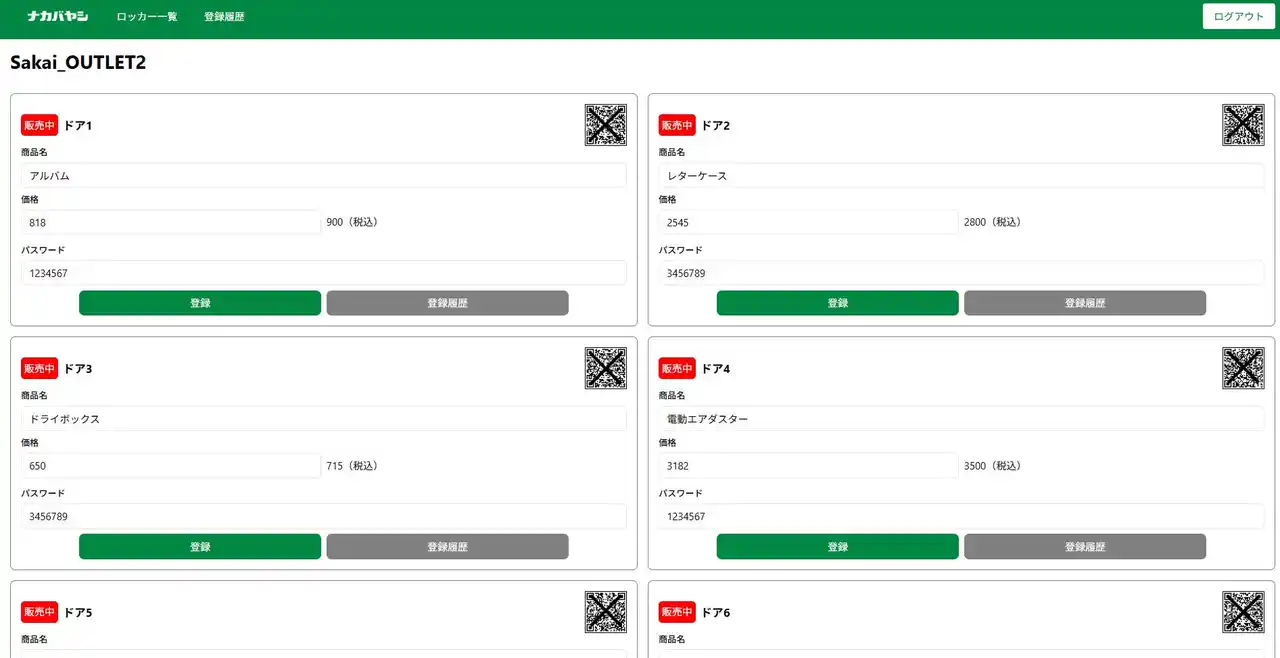This screenshot has height=658, width=1280.
Task: Go to 登録履歴 in the top navigation
Action: pos(224,17)
